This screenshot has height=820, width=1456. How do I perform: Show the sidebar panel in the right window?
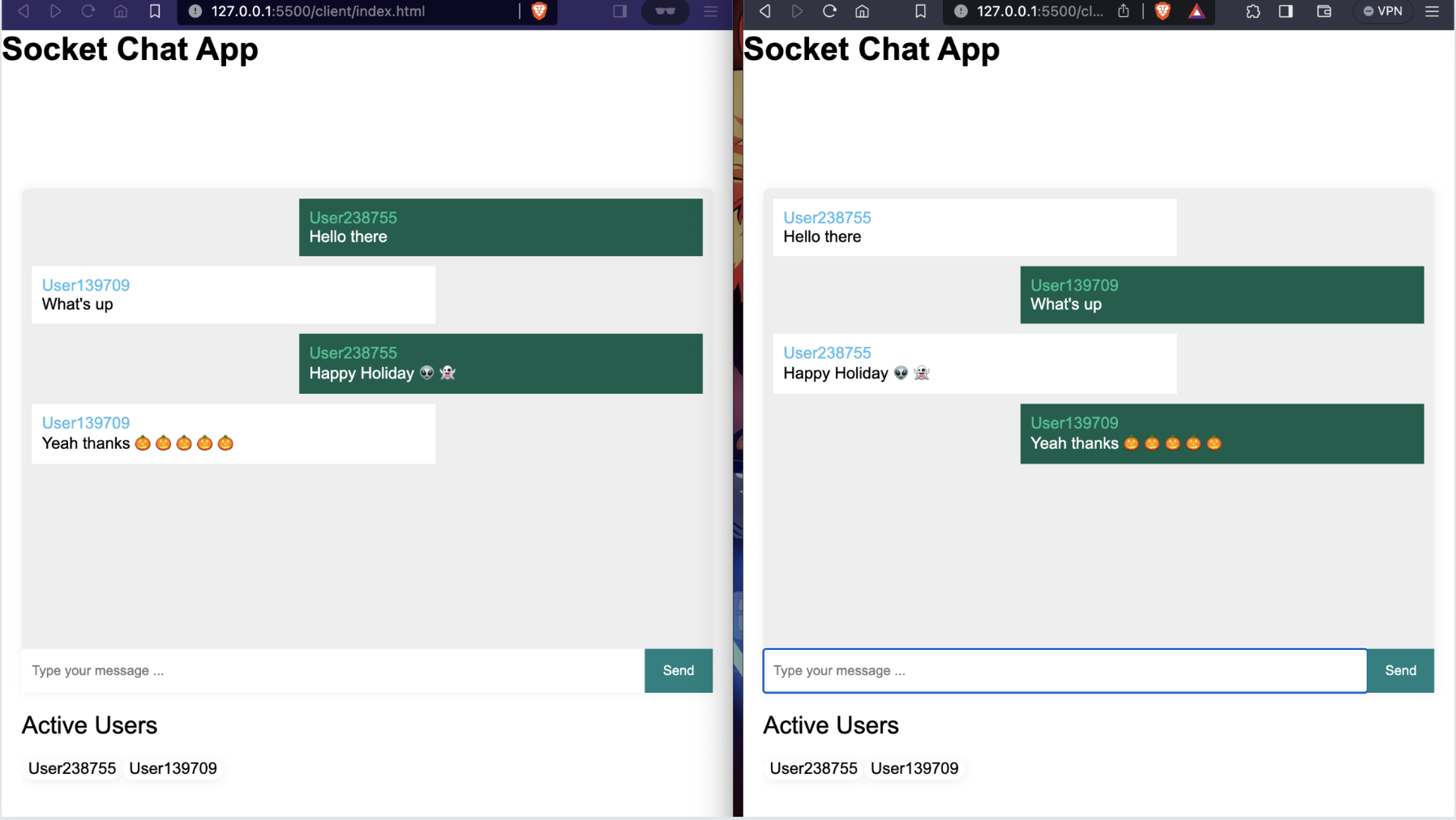[x=1286, y=11]
